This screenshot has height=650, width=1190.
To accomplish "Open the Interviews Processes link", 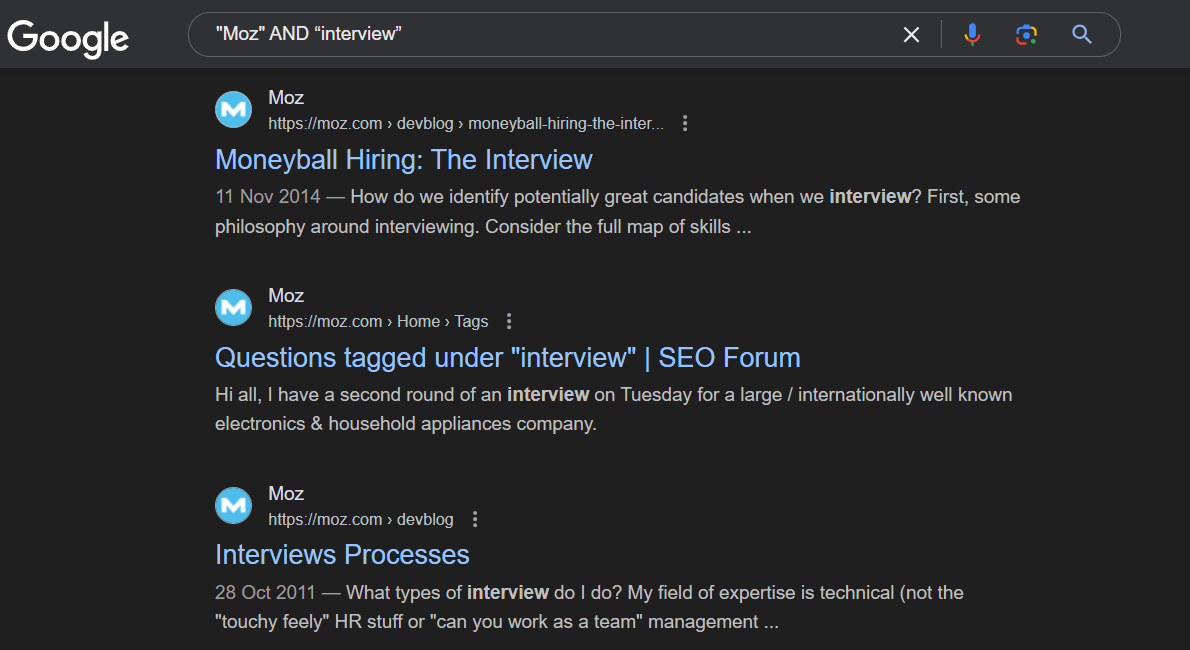I will (342, 554).
